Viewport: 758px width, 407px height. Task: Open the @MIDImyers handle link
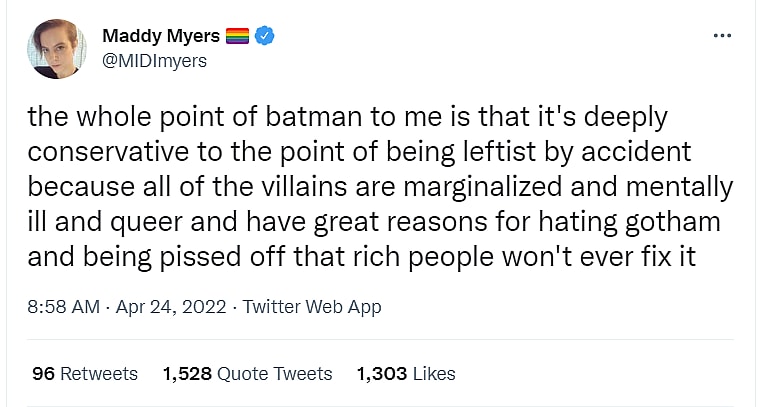(155, 61)
